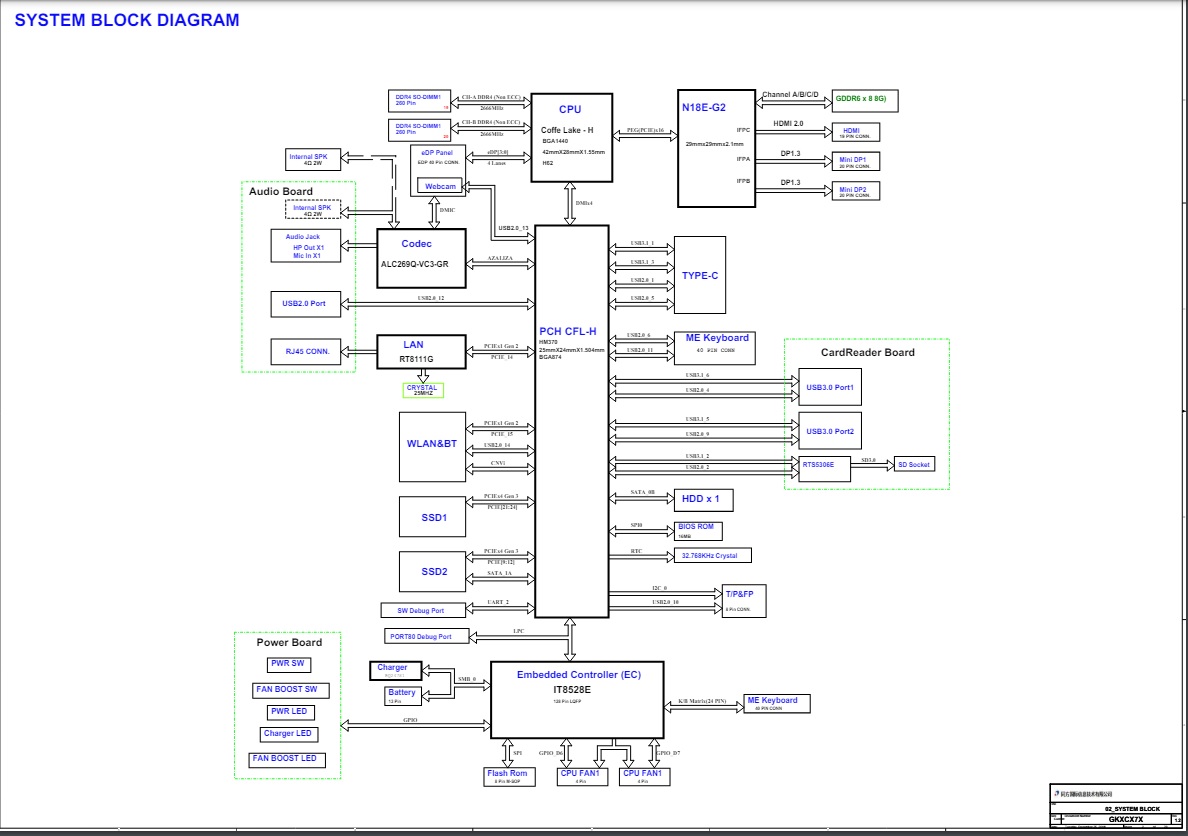Click ME Keyboard box on K/B Matrix line
Screen dimensions: 1188x836
tap(777, 703)
